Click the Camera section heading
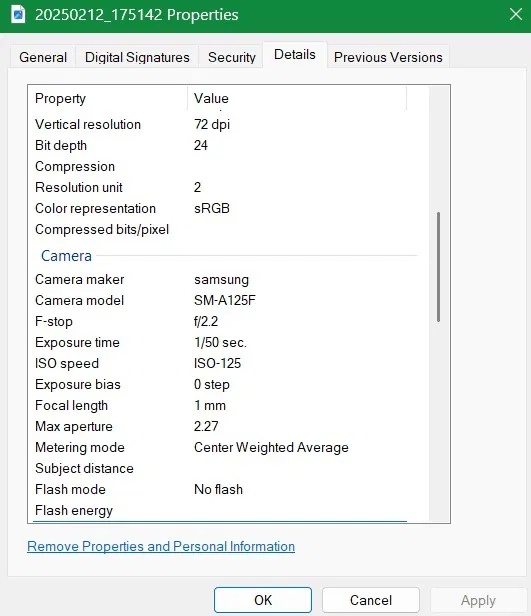Screen dimensions: 531x616 tap(66, 256)
